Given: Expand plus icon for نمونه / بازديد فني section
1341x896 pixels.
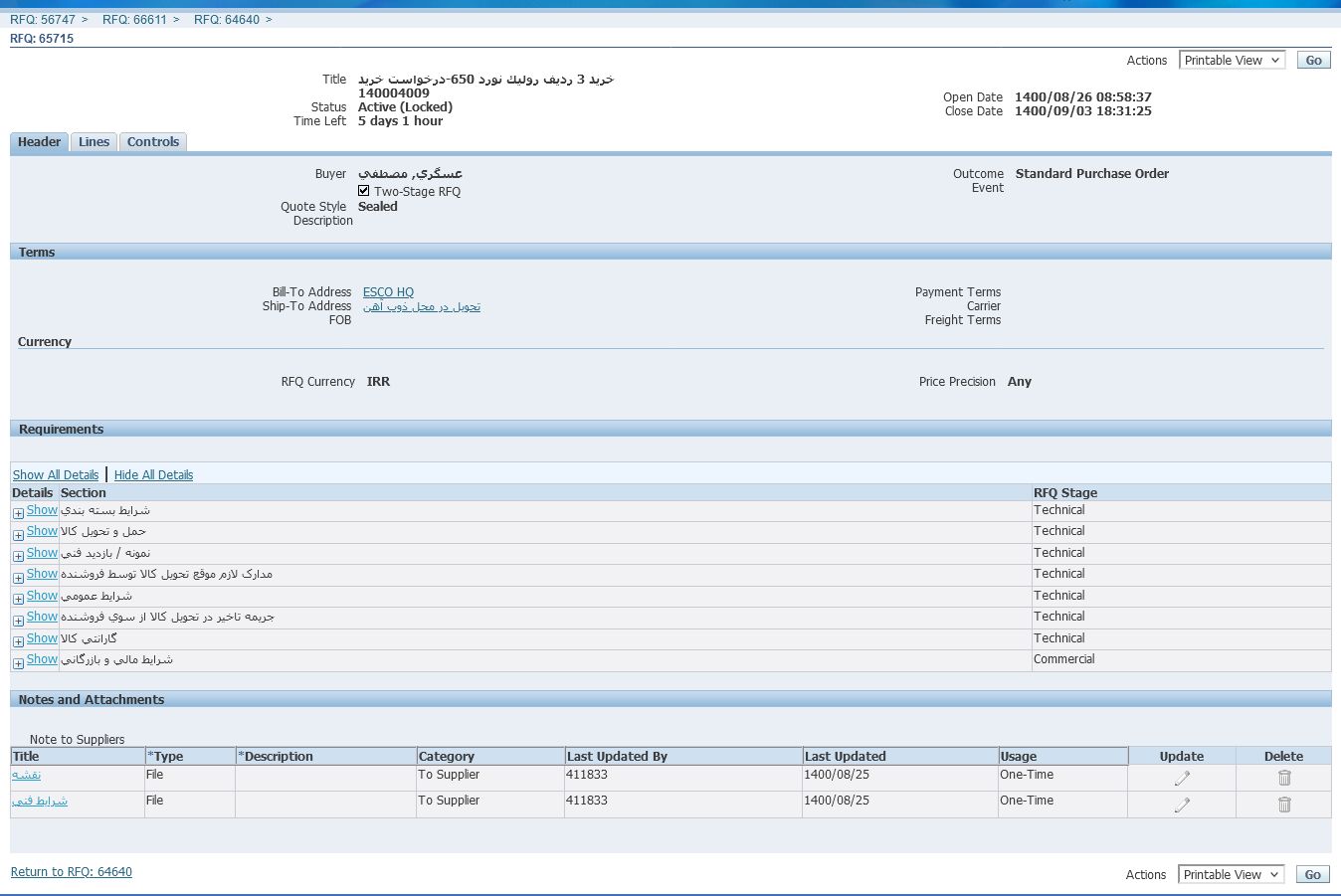Looking at the screenshot, I should [18, 556].
